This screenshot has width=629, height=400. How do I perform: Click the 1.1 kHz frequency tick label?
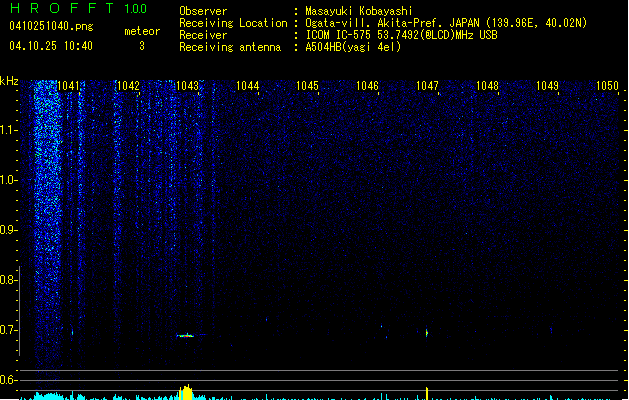pyautogui.click(x=8, y=130)
